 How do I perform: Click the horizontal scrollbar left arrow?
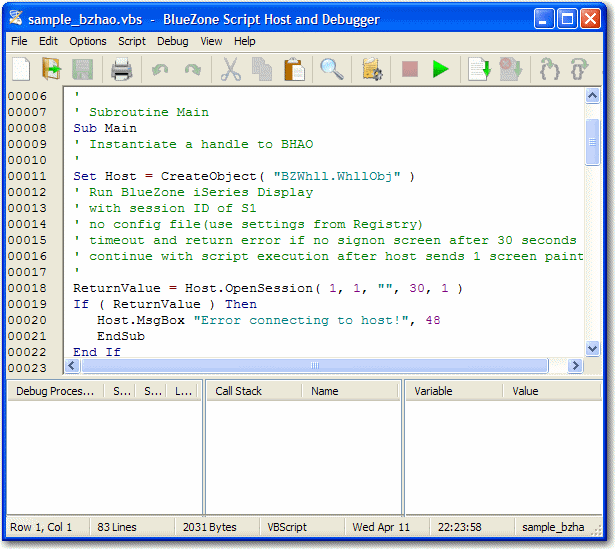coord(72,365)
